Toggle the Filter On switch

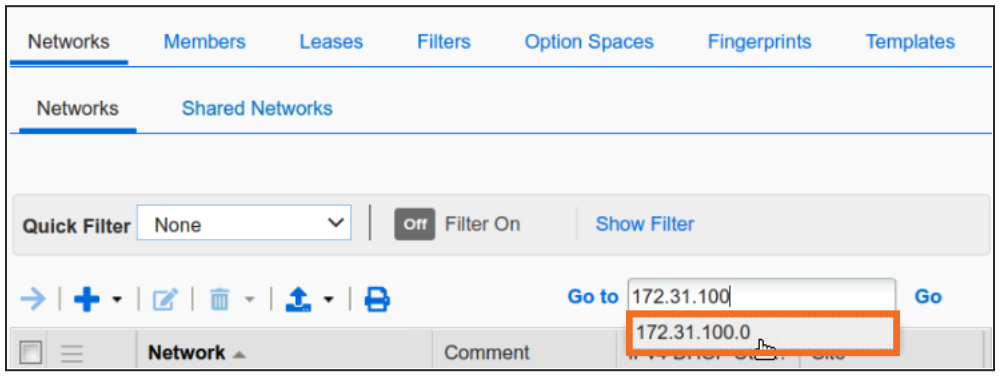(415, 224)
